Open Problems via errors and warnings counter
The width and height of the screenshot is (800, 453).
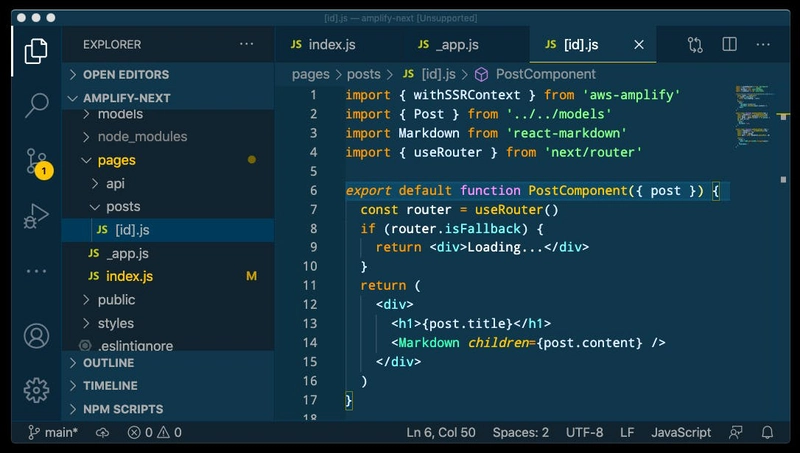point(155,433)
